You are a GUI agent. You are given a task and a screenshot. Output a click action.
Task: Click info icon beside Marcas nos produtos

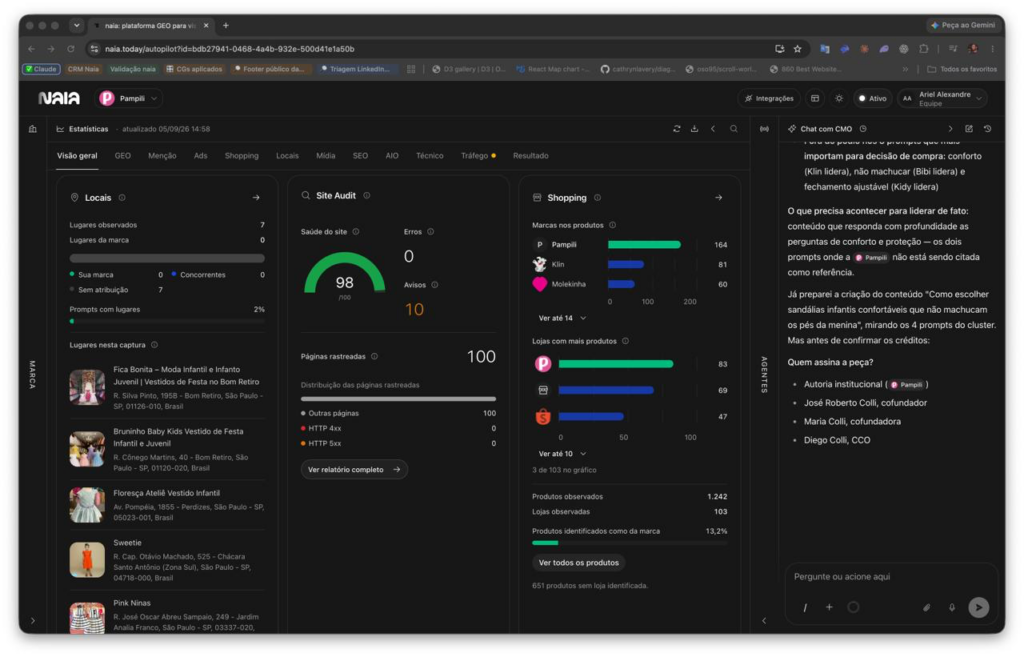point(613,225)
